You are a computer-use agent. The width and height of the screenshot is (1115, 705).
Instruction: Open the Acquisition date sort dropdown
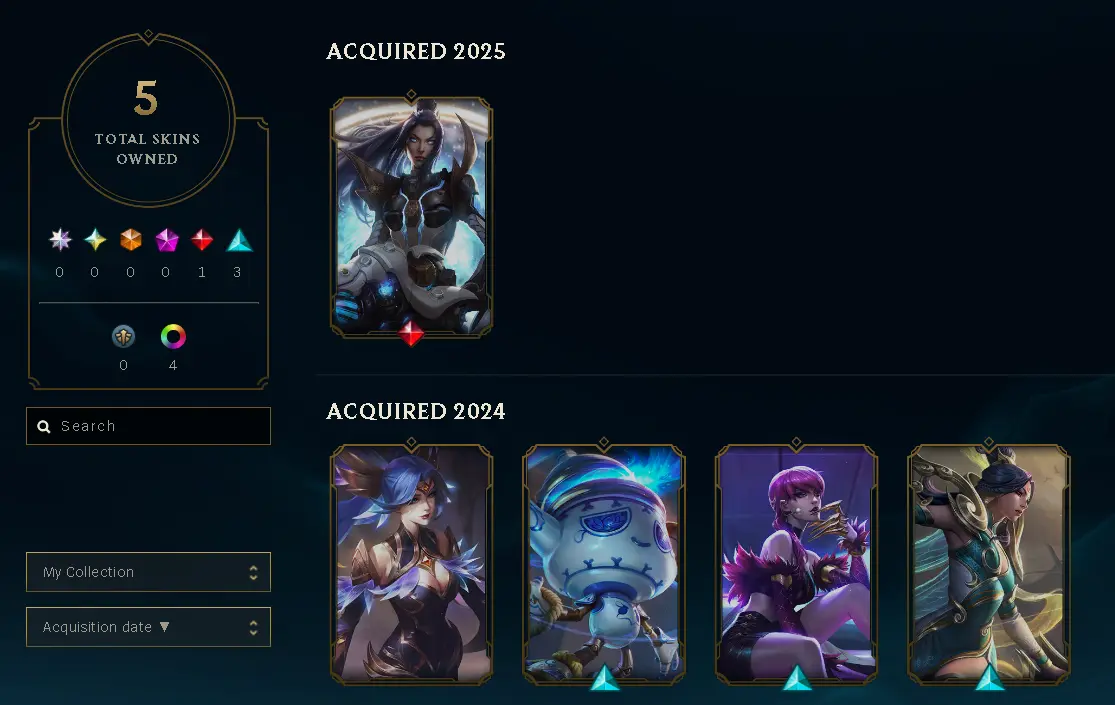pos(149,627)
